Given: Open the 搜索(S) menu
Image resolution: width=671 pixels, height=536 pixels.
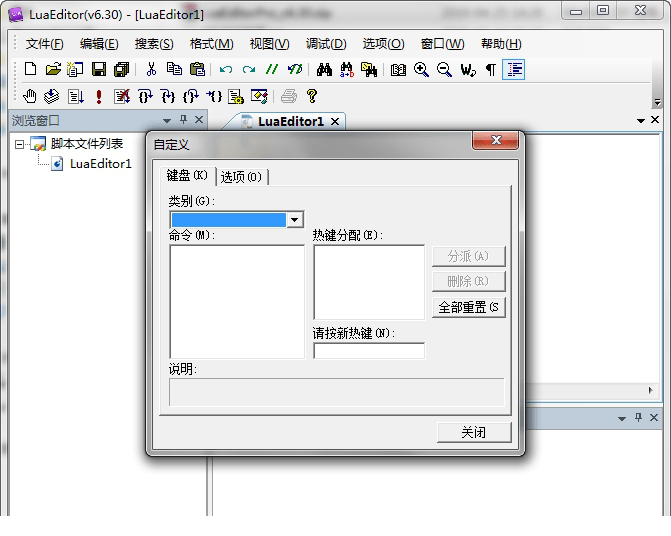Looking at the screenshot, I should pos(154,44).
